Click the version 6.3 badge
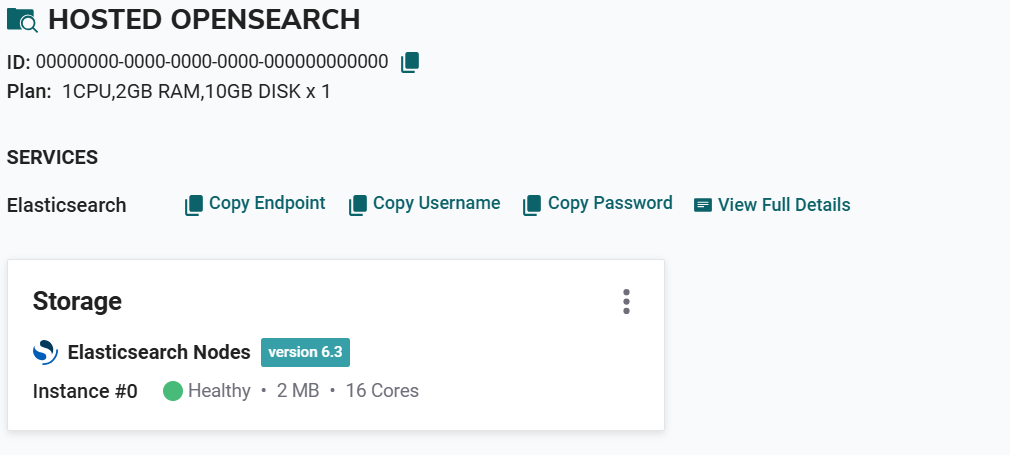 click(305, 352)
